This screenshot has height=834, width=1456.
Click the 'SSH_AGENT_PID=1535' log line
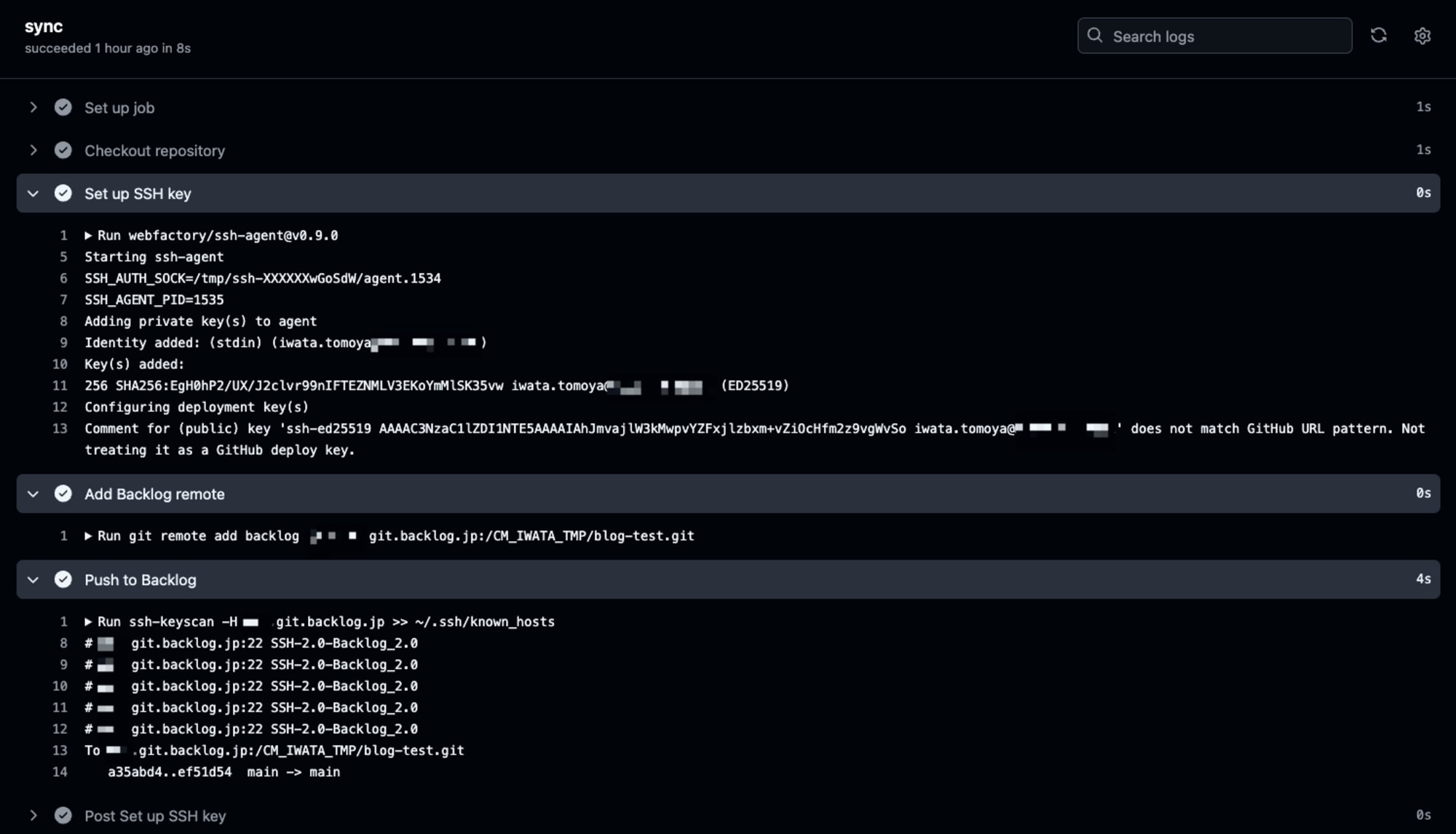tap(154, 300)
